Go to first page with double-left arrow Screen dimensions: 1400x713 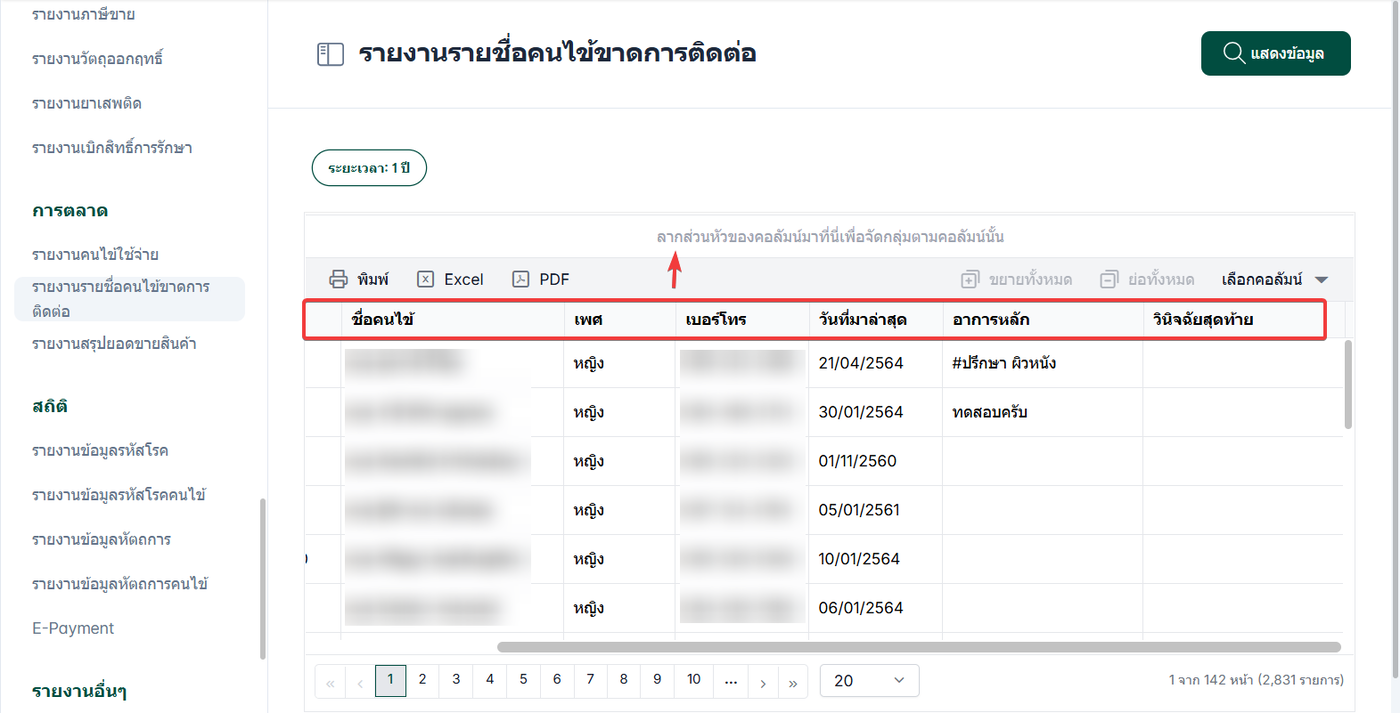330,682
